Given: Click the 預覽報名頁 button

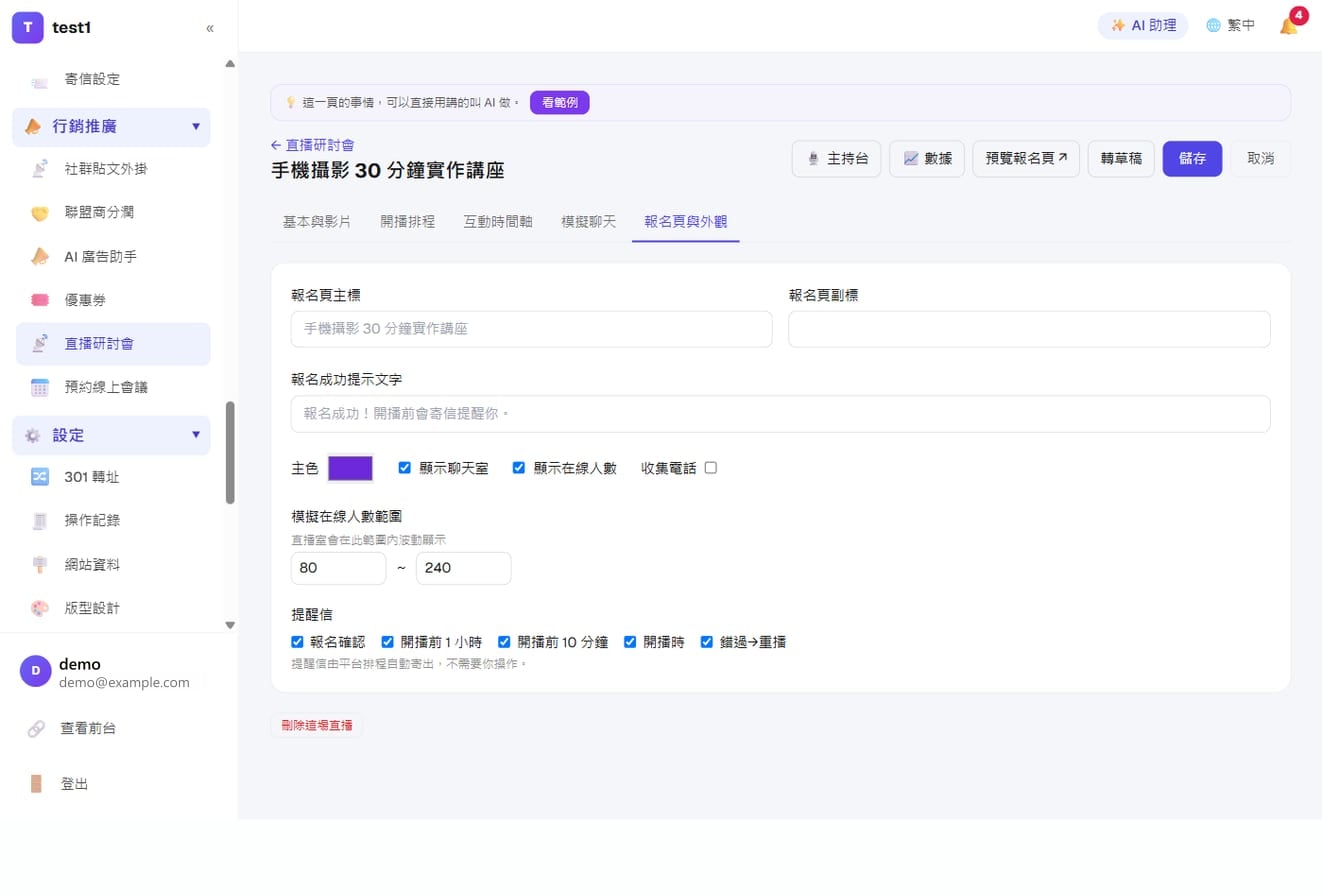Looking at the screenshot, I should point(1026,159).
